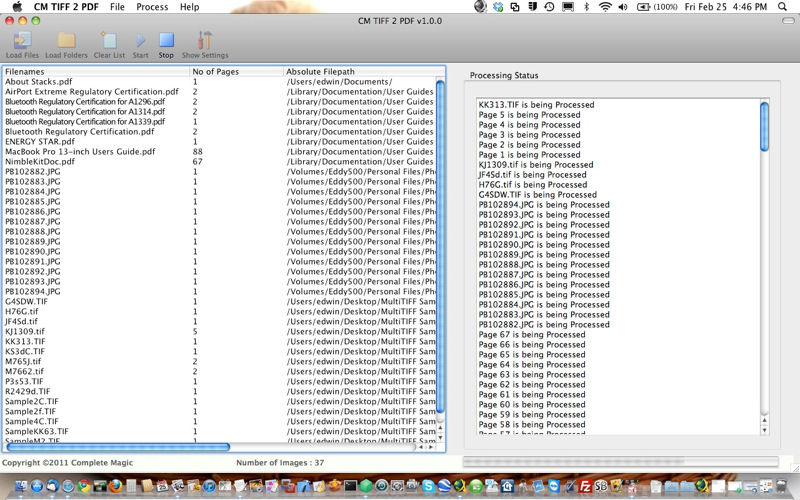Click the page count 88 cell

197,152
